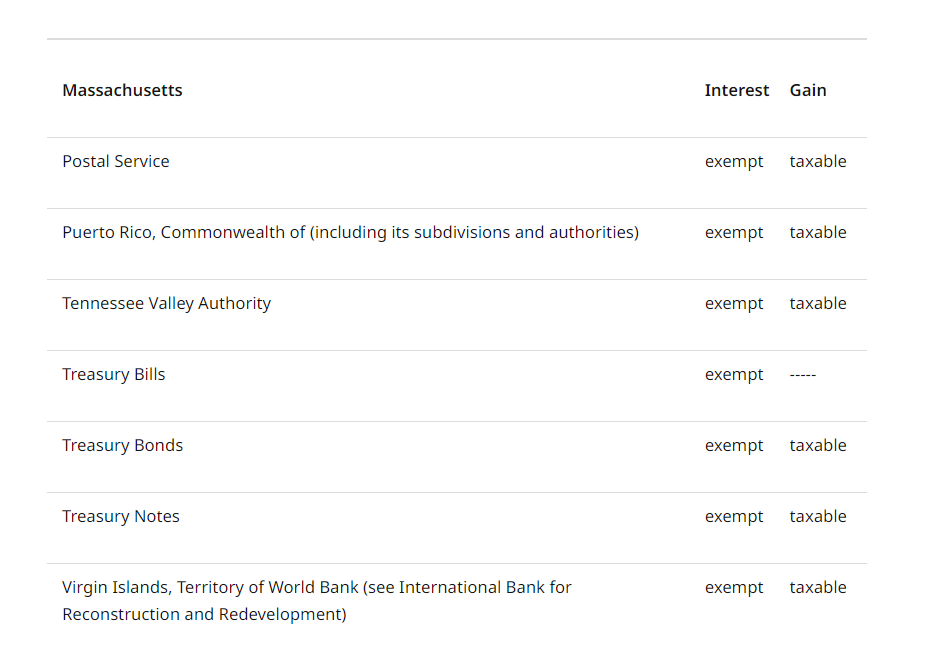Click Tennessee Valley Authority's 'exempt' interest cell
The height and width of the screenshot is (654, 943).
[734, 303]
